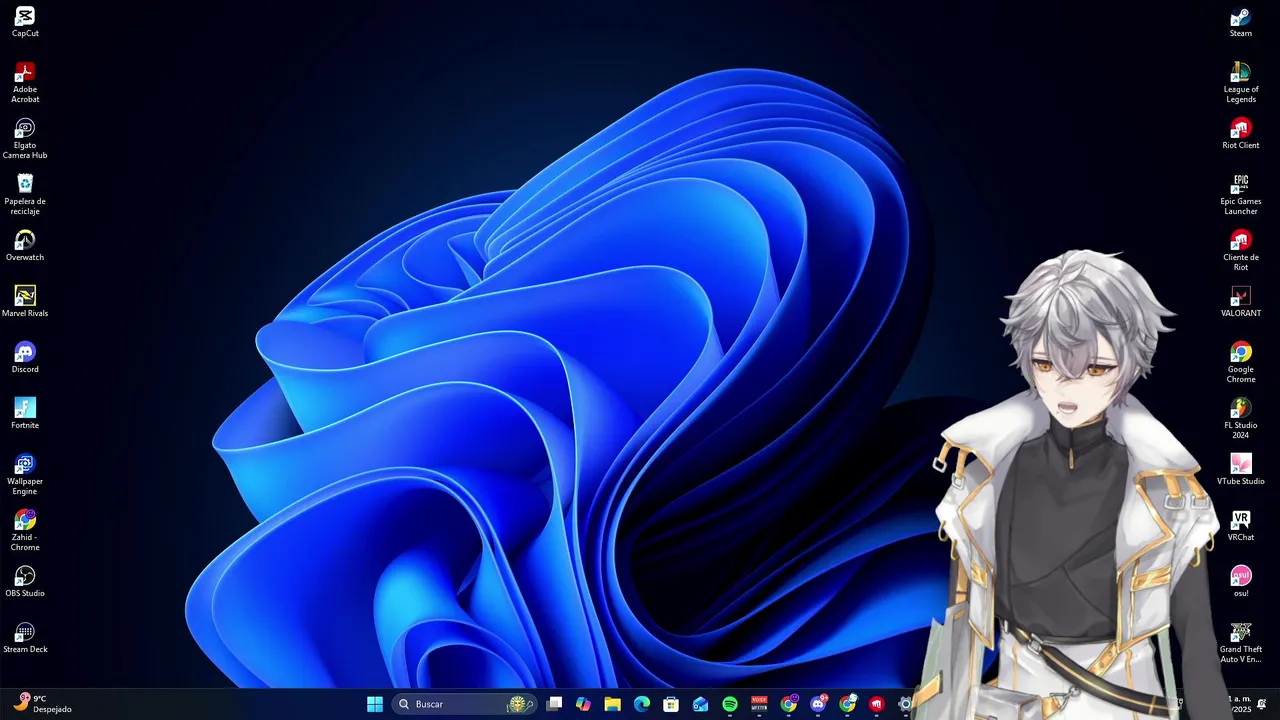This screenshot has height=720, width=1280.
Task: Open the notifications bell in the system tray
Action: coord(1262,704)
